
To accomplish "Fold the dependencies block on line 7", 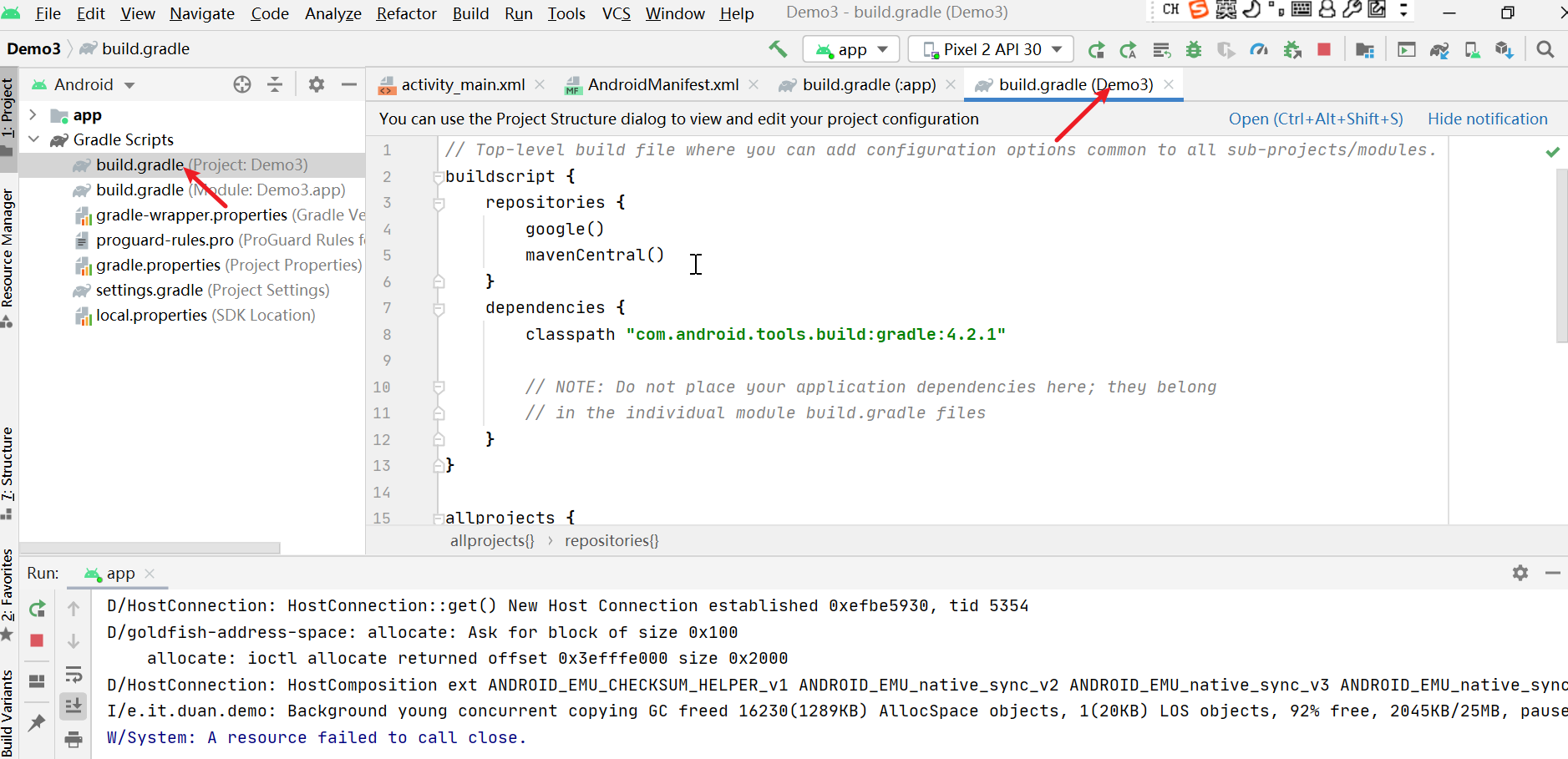I will (x=438, y=309).
